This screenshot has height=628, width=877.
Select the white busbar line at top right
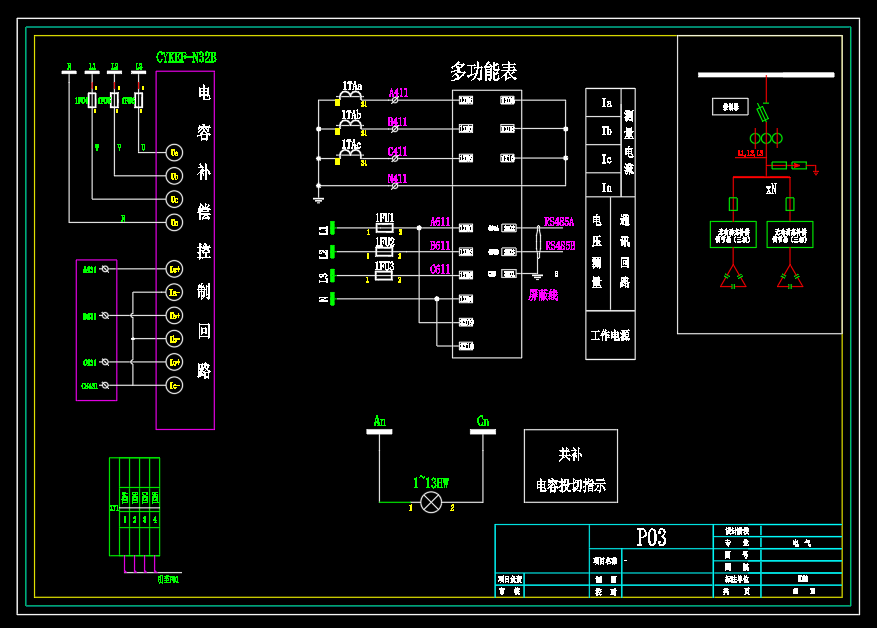766,75
